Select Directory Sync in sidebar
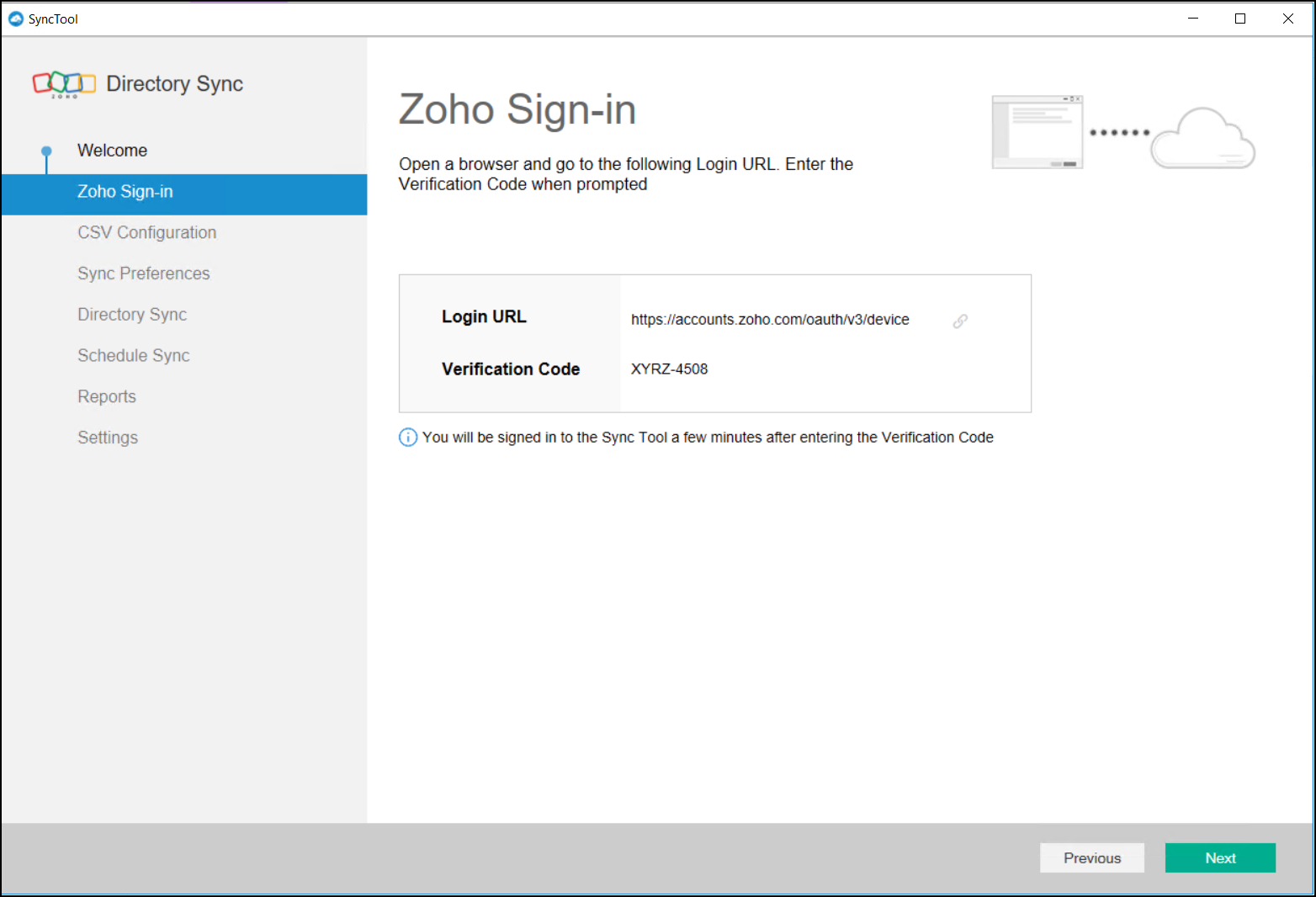1316x897 pixels. [132, 315]
